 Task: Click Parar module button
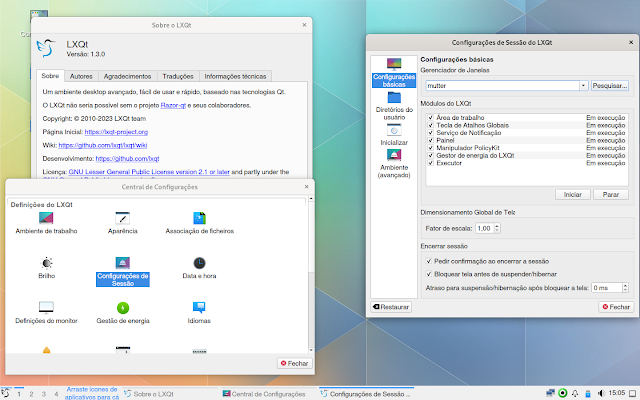click(611, 195)
